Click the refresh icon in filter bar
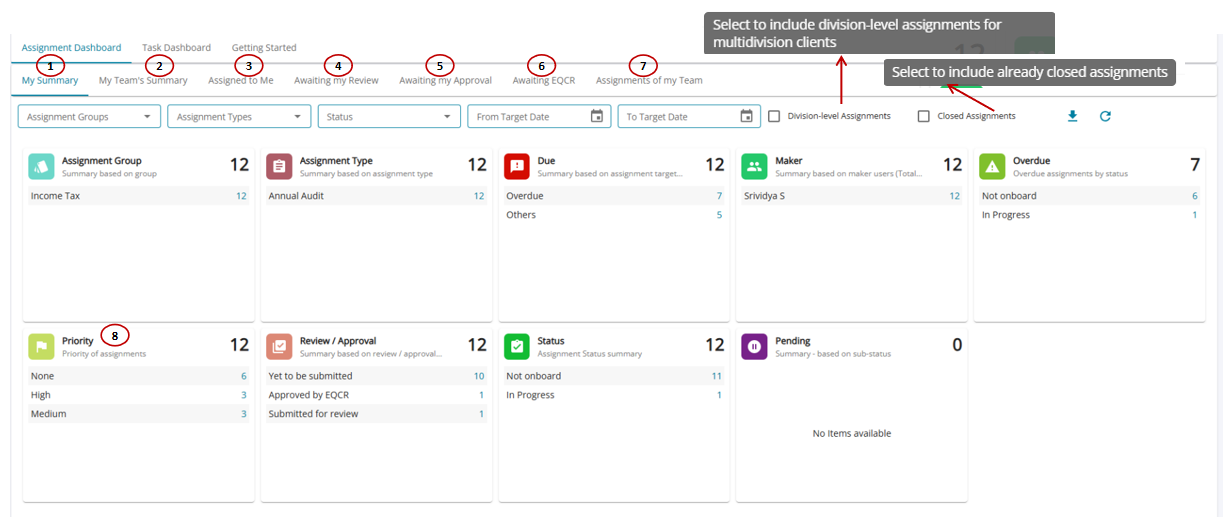Image resolution: width=1224 pixels, height=524 pixels. 1105,116
